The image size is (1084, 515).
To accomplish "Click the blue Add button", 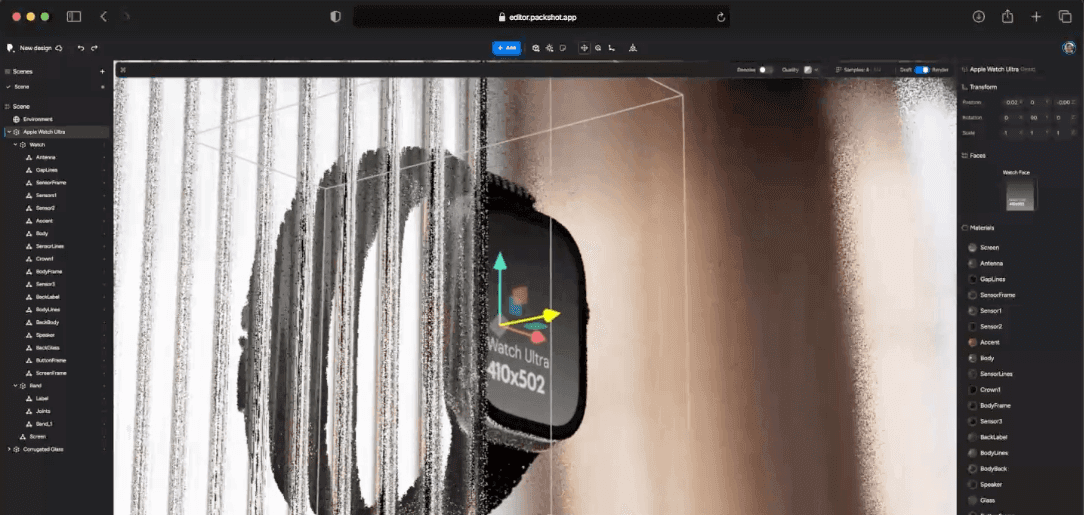I will pos(506,48).
